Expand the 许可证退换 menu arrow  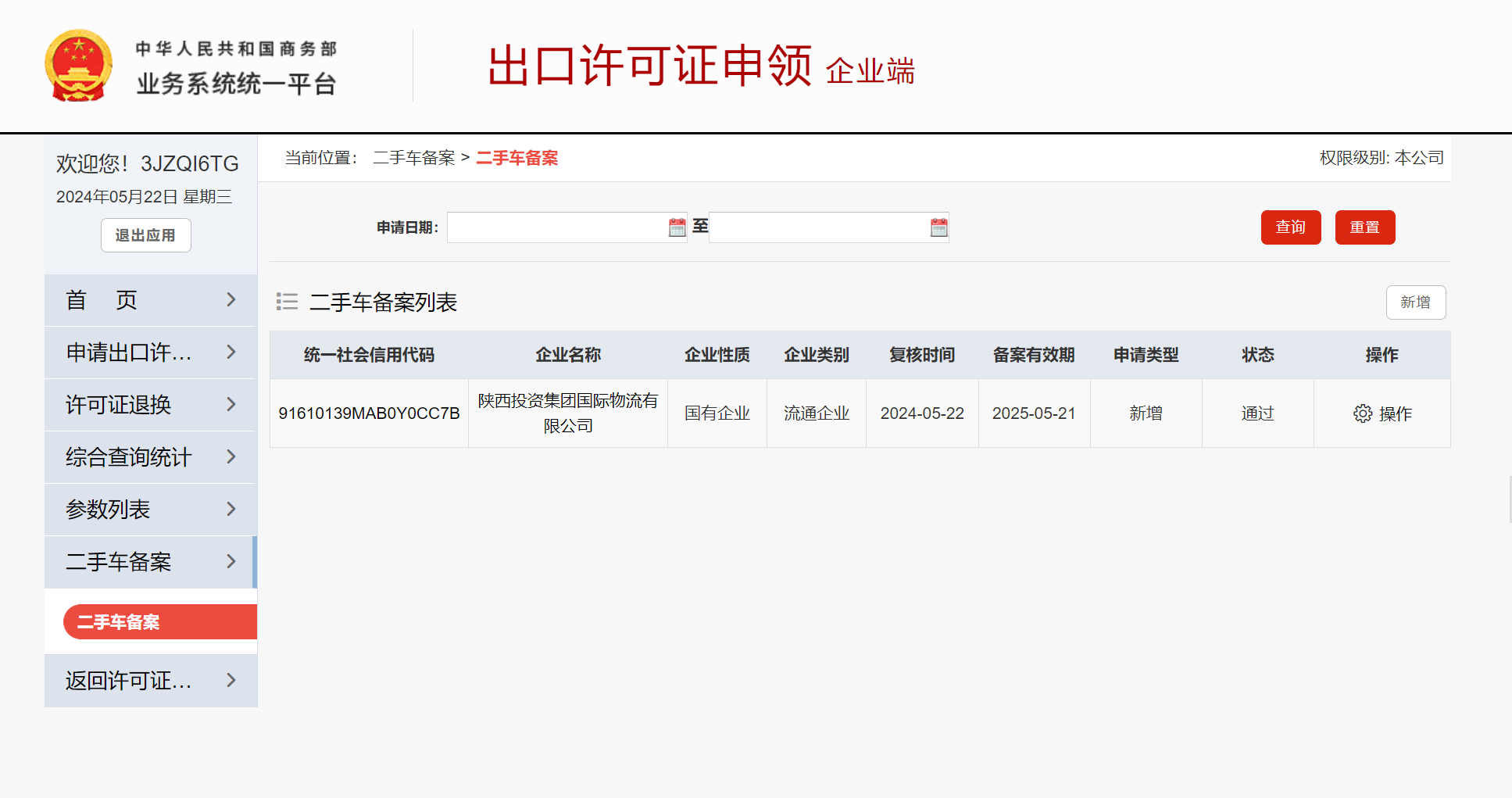(x=231, y=405)
